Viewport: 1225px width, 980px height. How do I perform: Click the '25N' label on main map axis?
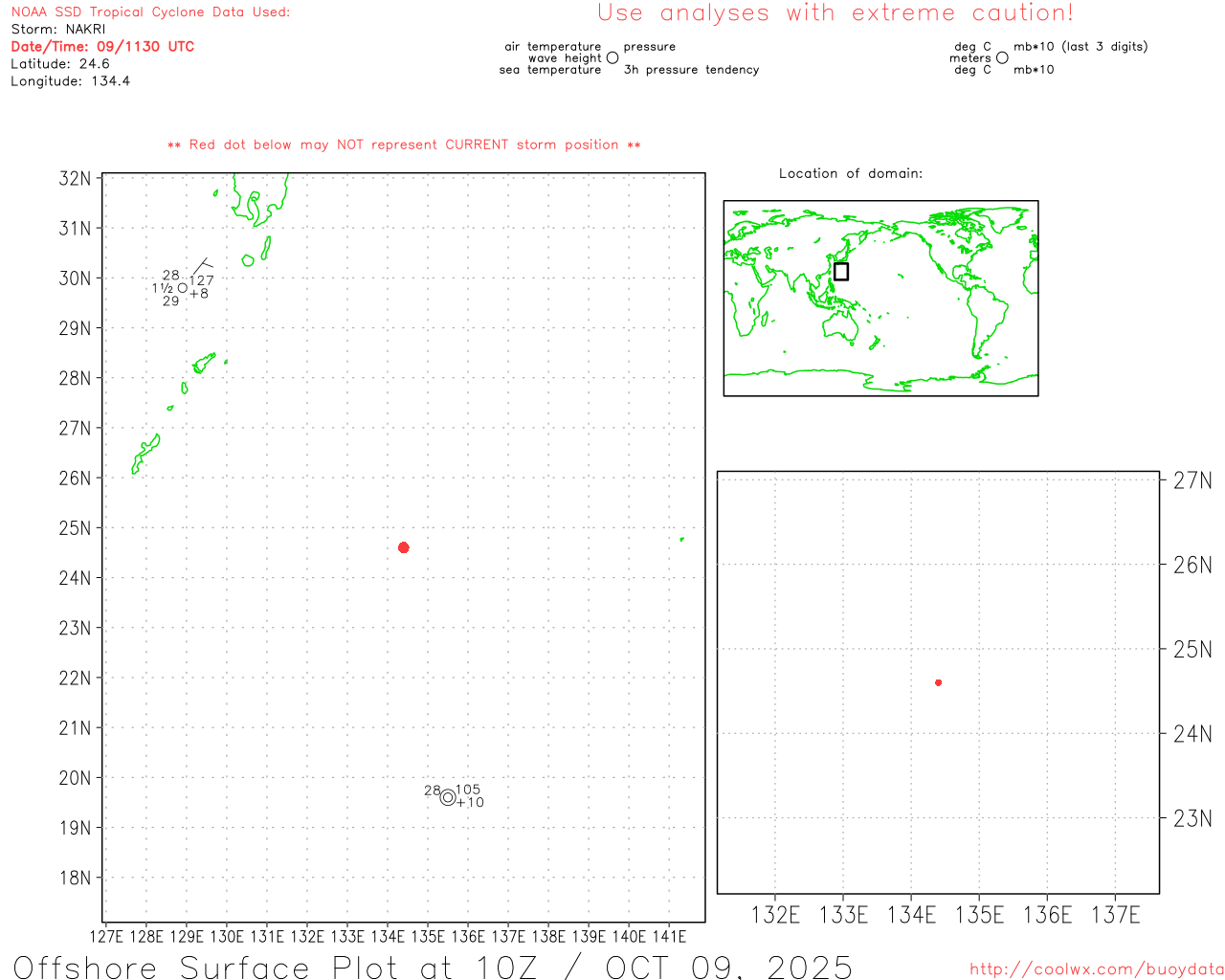pyautogui.click(x=76, y=528)
